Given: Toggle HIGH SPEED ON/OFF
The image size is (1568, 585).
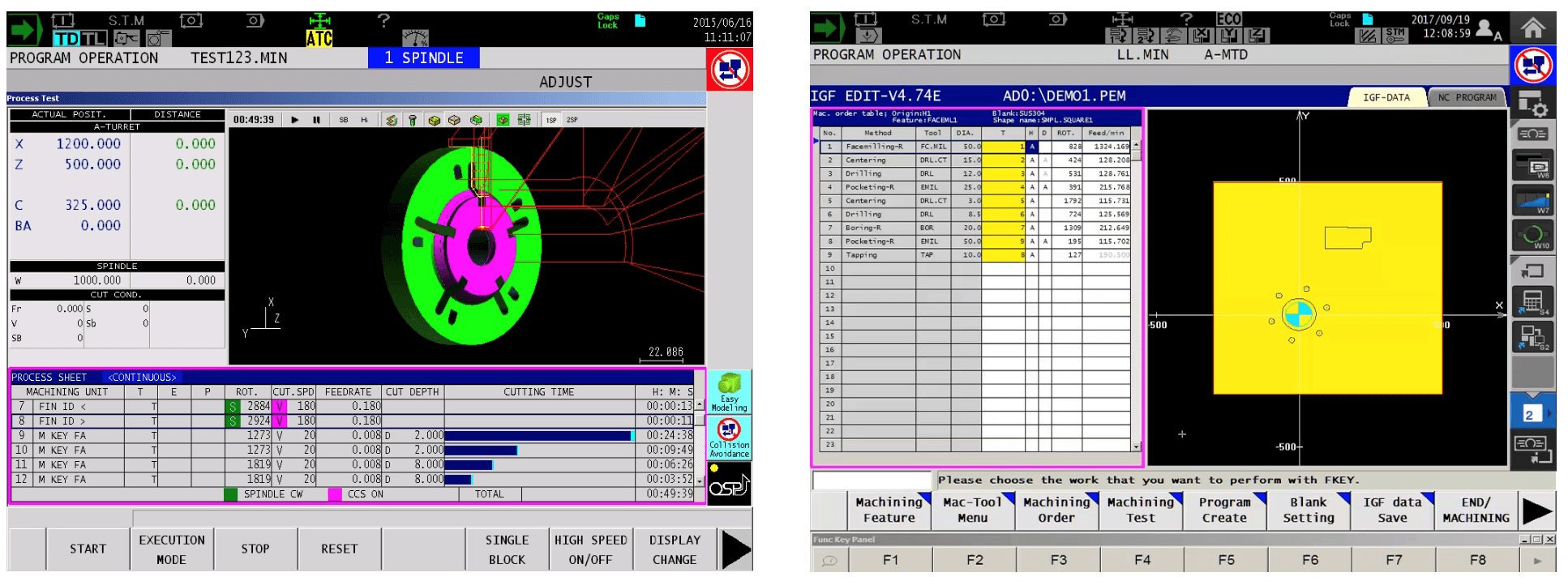Looking at the screenshot, I should [590, 549].
